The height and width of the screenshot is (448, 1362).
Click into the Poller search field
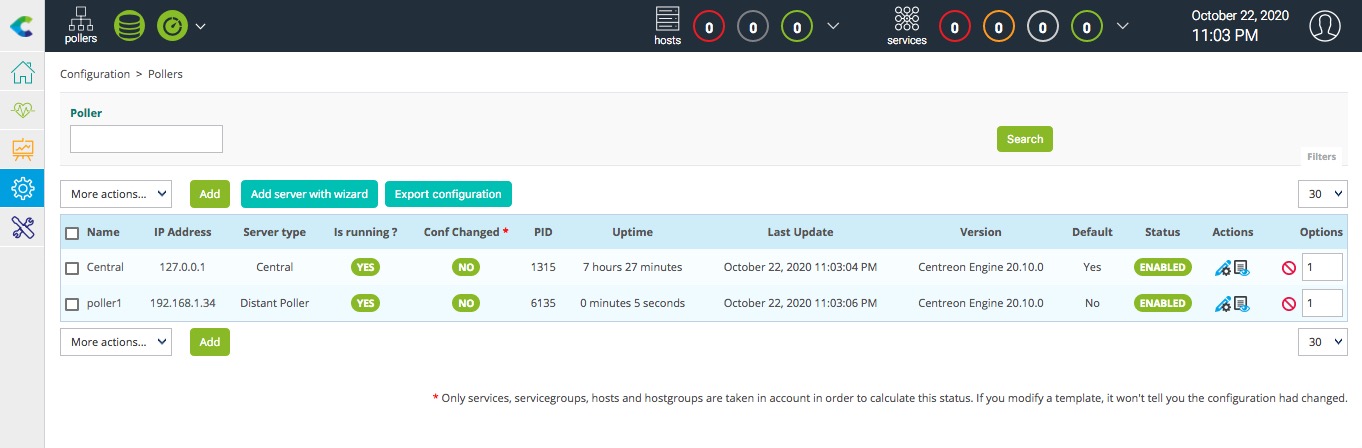coord(146,139)
